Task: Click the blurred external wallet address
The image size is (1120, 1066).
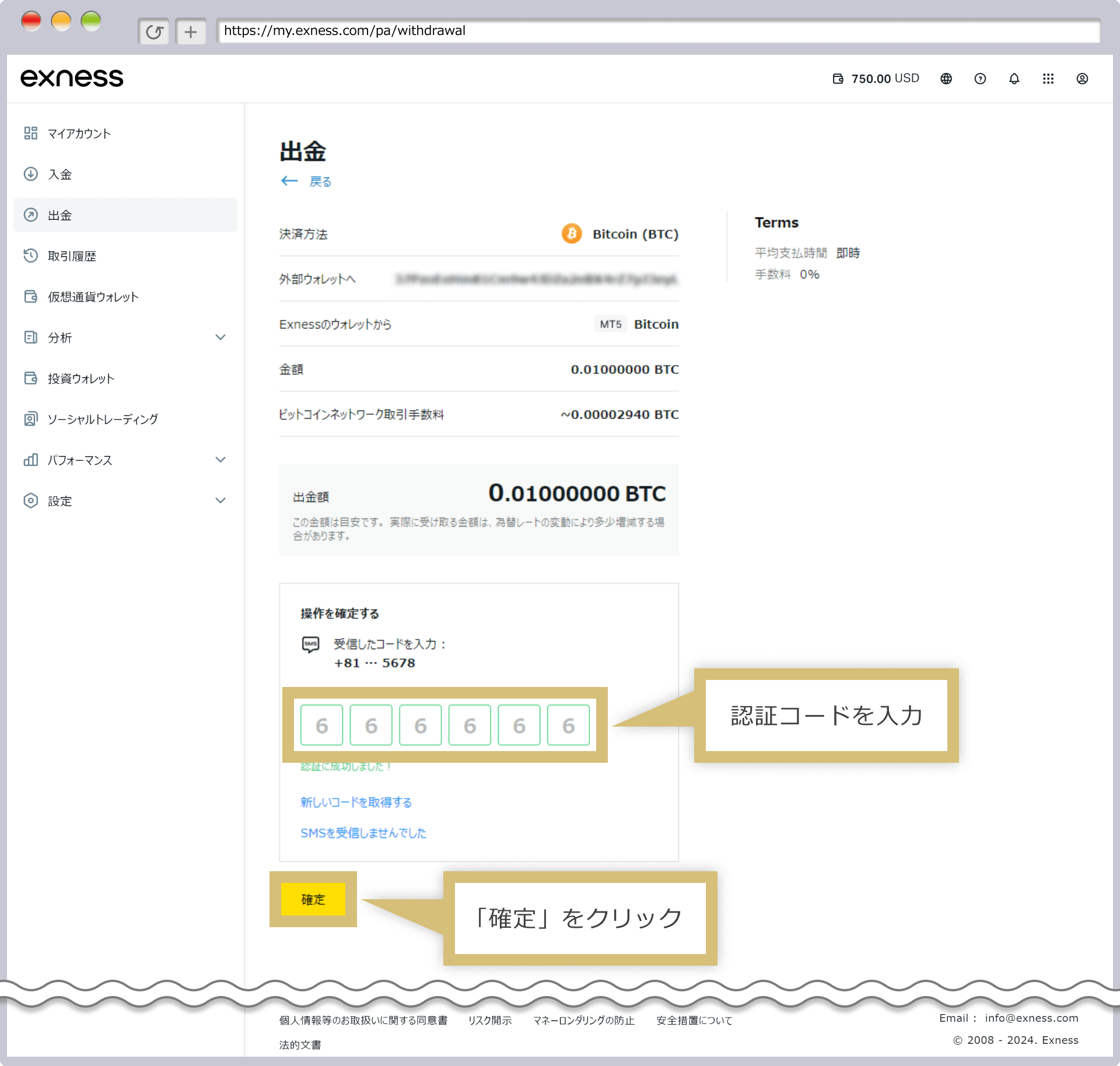Action: pos(537,279)
